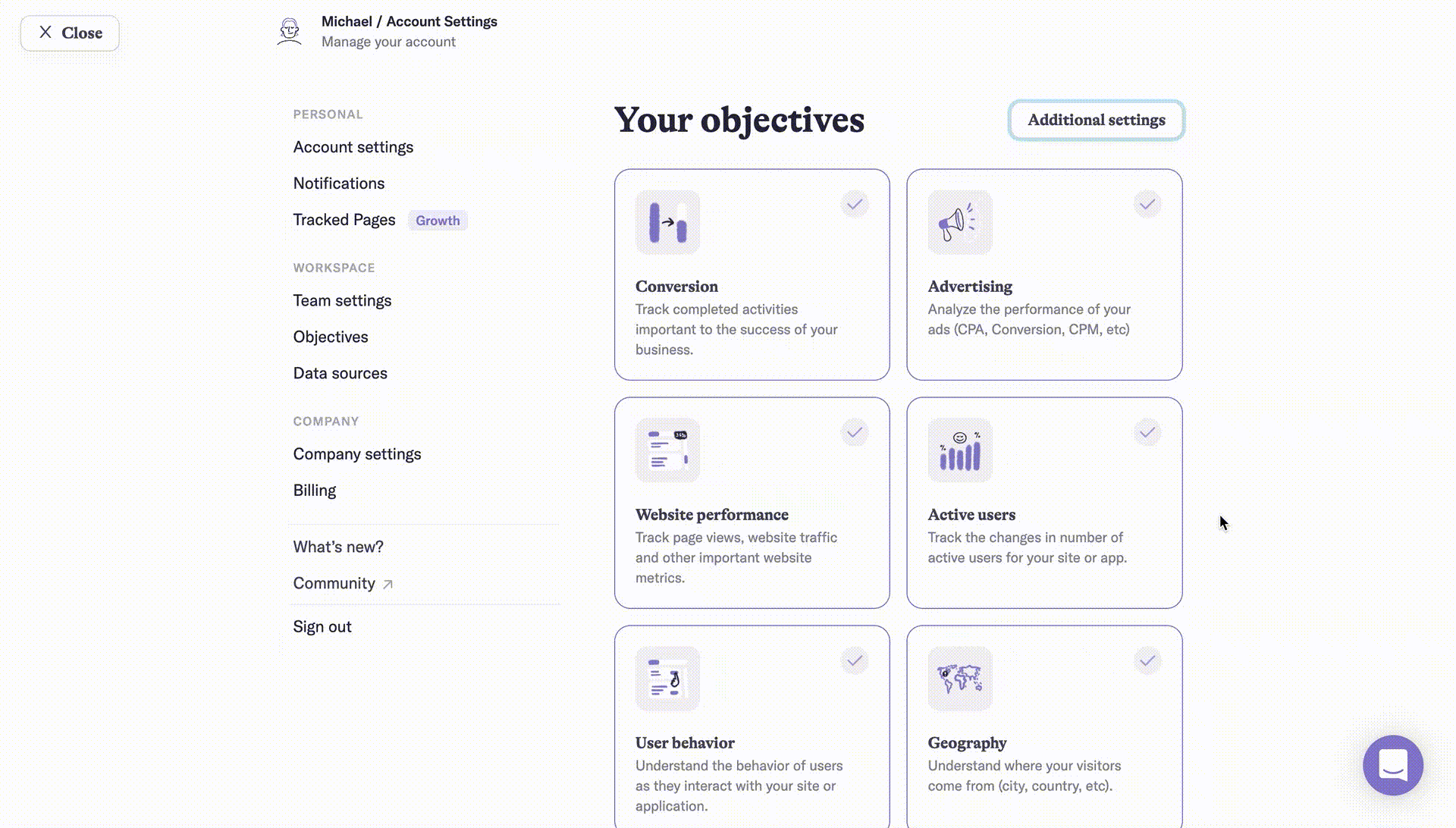Click the User behavior pointer icon
The height and width of the screenshot is (828, 1456).
pos(667,679)
